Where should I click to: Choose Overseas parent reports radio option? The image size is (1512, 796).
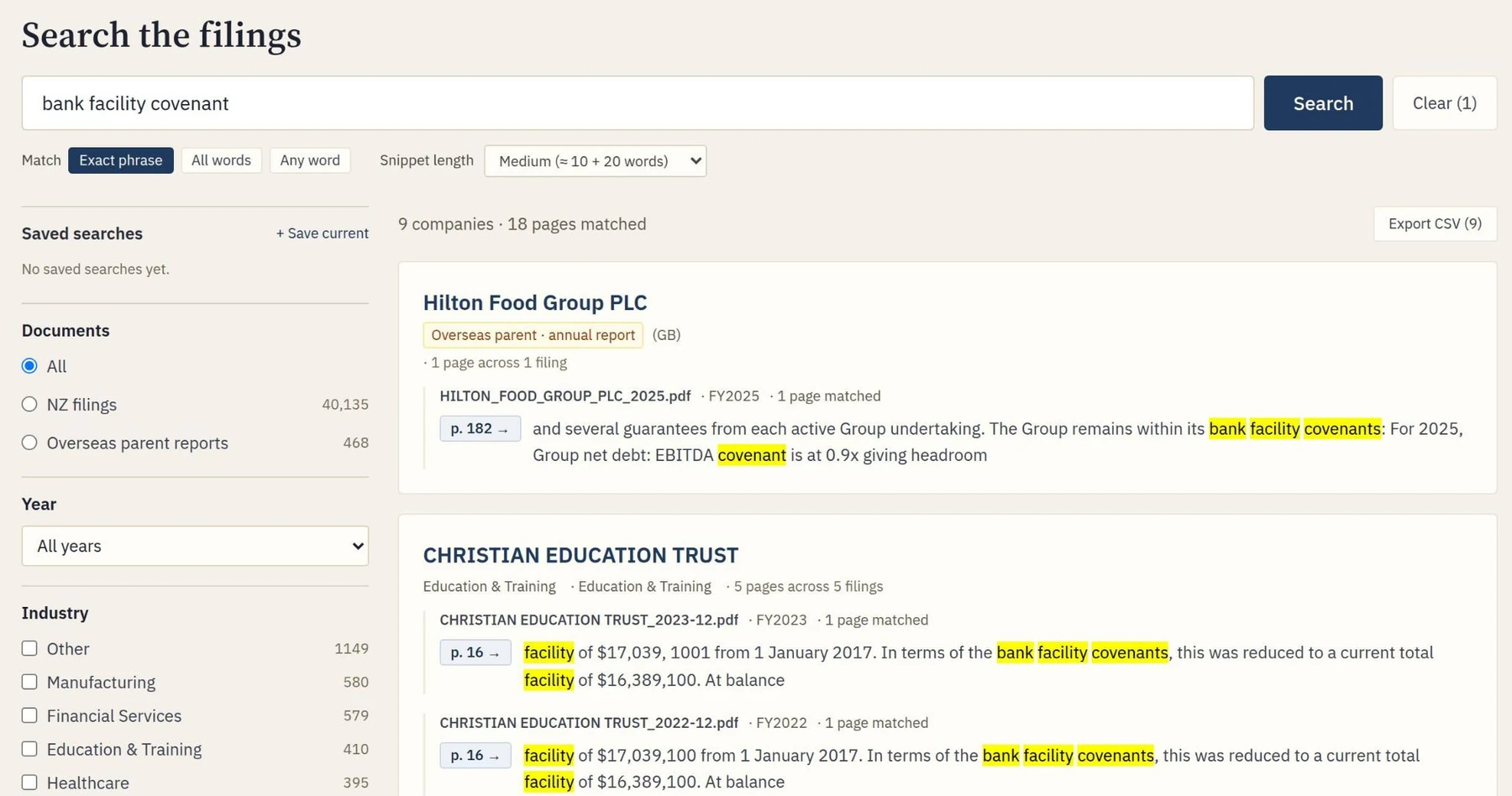click(x=29, y=443)
